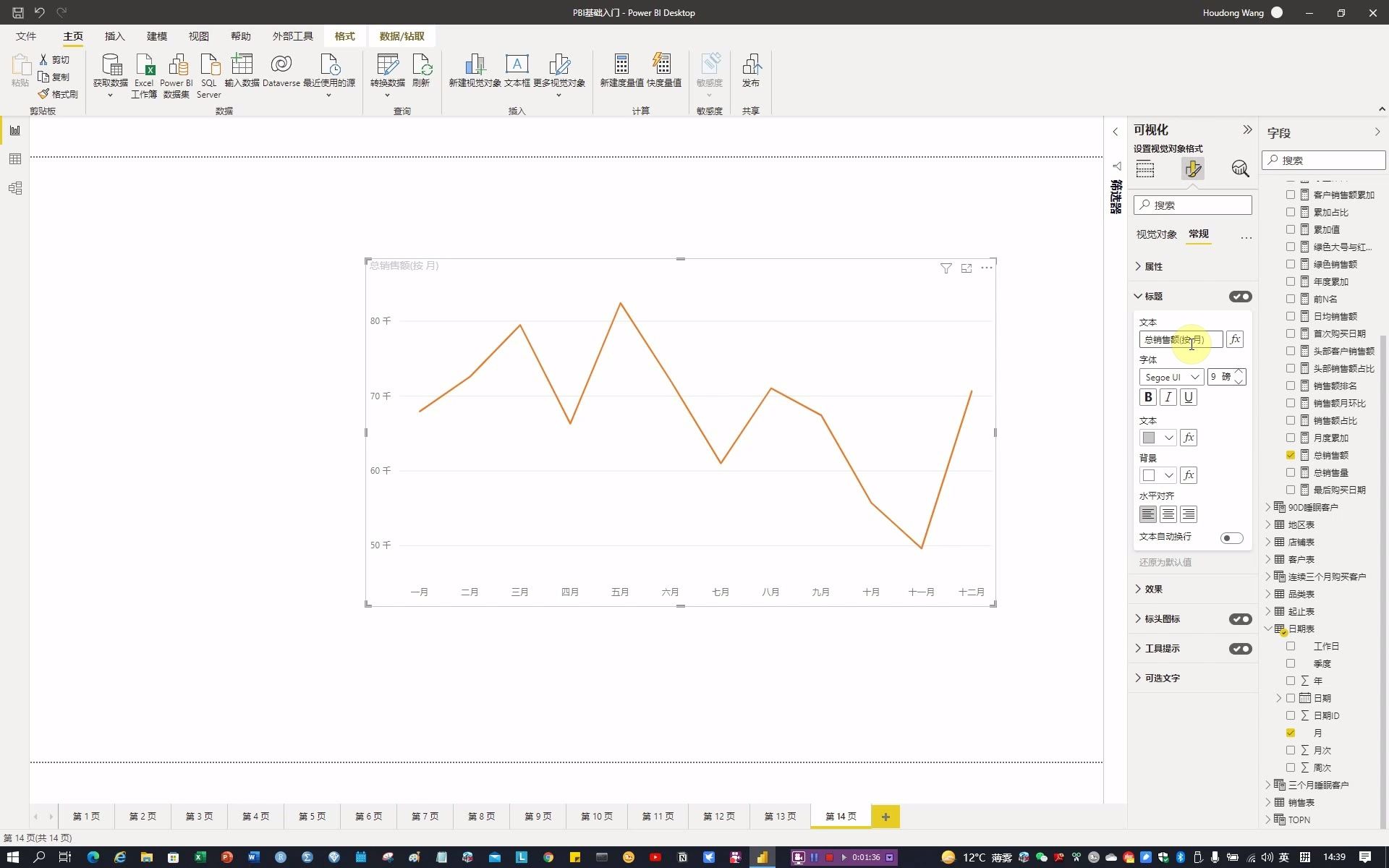Viewport: 1389px width, 868px height.
Task: Click the left horizontal alignment icon
Action: (1148, 513)
